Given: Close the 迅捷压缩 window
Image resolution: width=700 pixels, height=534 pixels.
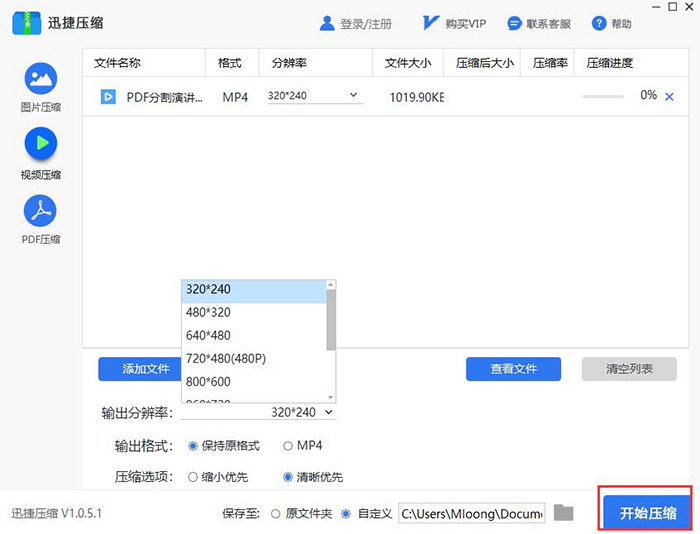Looking at the screenshot, I should pyautogui.click(x=689, y=7).
